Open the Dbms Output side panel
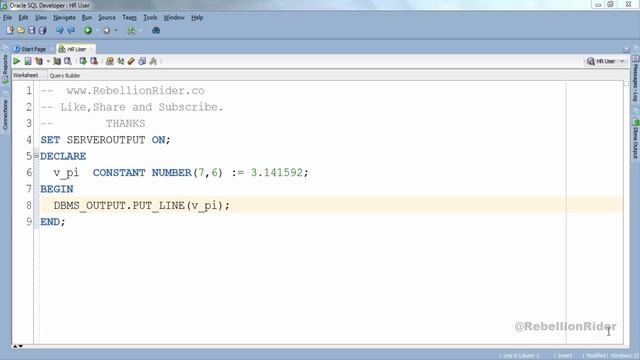 636,140
